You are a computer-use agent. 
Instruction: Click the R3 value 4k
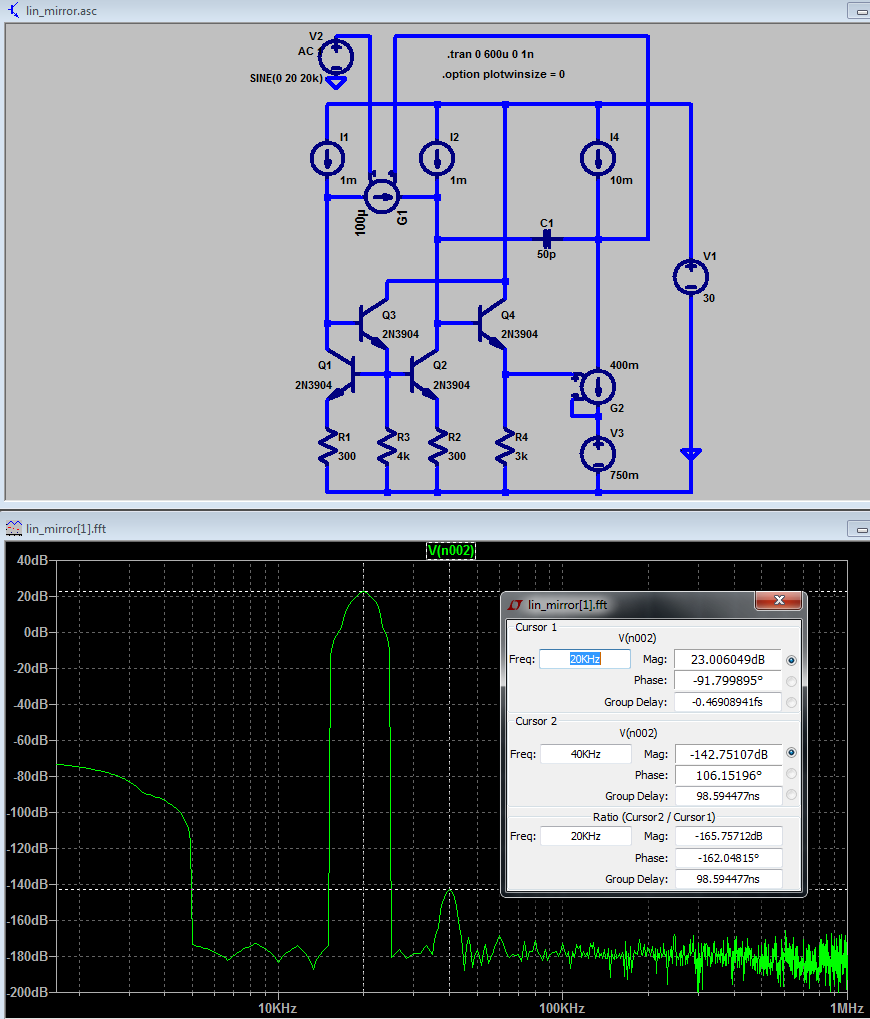(x=403, y=456)
